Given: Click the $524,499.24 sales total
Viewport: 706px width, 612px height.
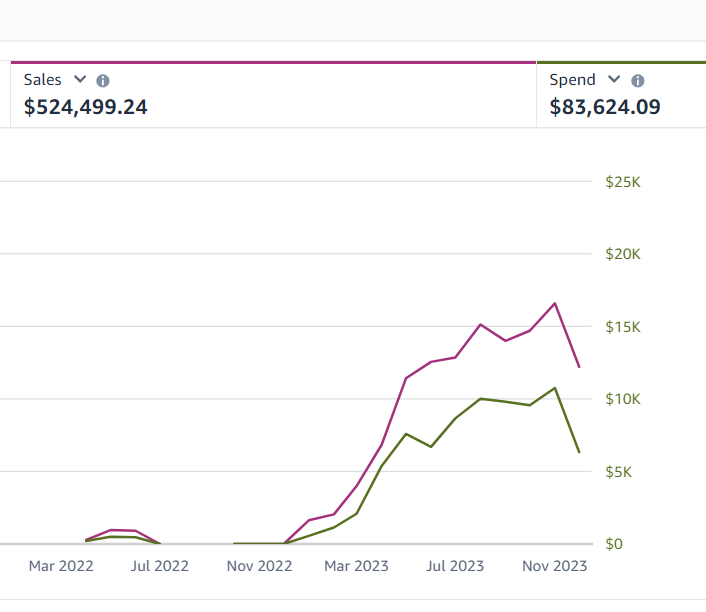Looking at the screenshot, I should coord(86,107).
